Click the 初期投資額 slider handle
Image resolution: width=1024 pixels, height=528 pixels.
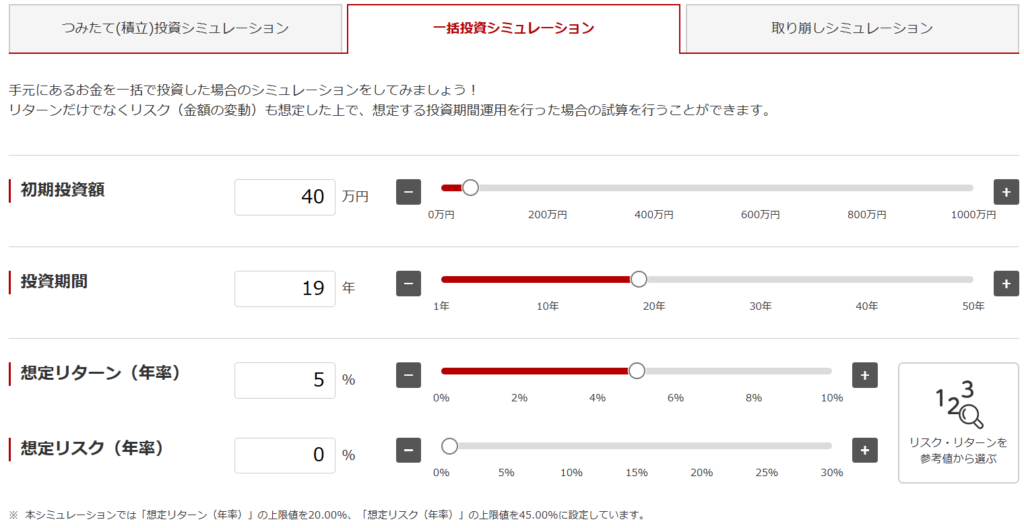click(x=470, y=187)
